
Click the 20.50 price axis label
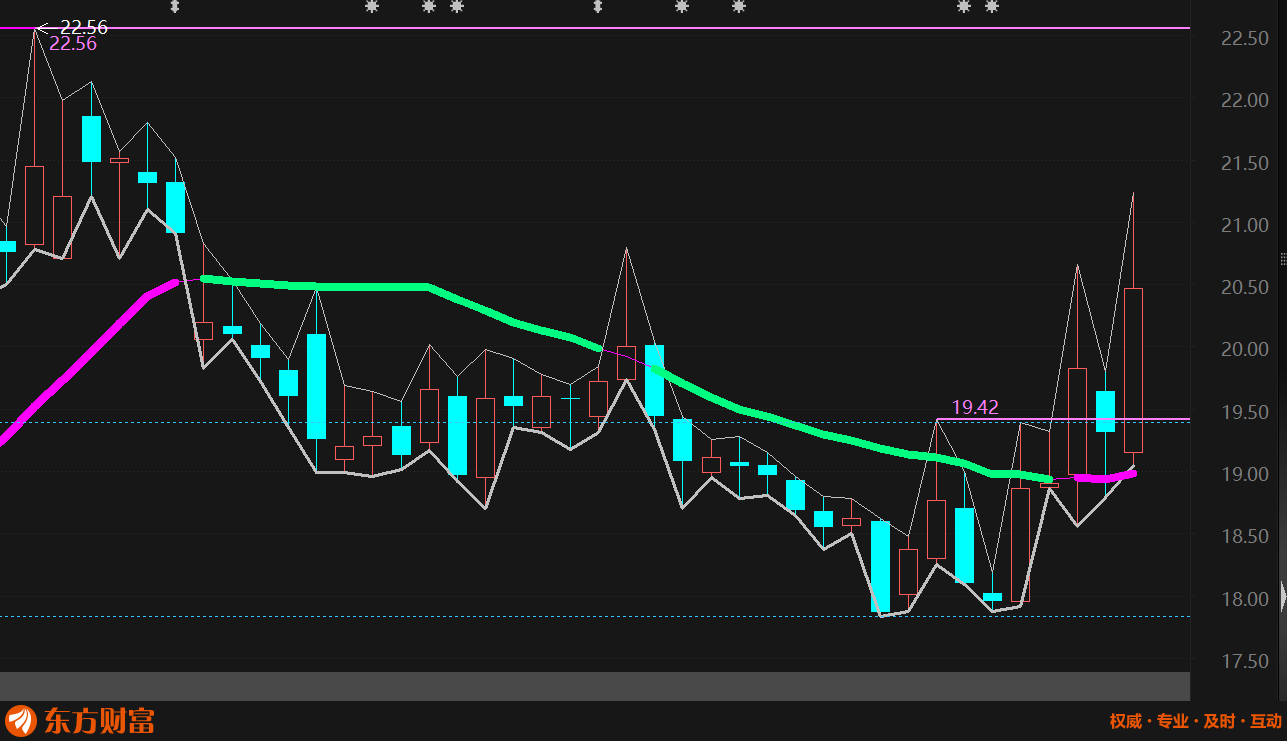(1246, 287)
